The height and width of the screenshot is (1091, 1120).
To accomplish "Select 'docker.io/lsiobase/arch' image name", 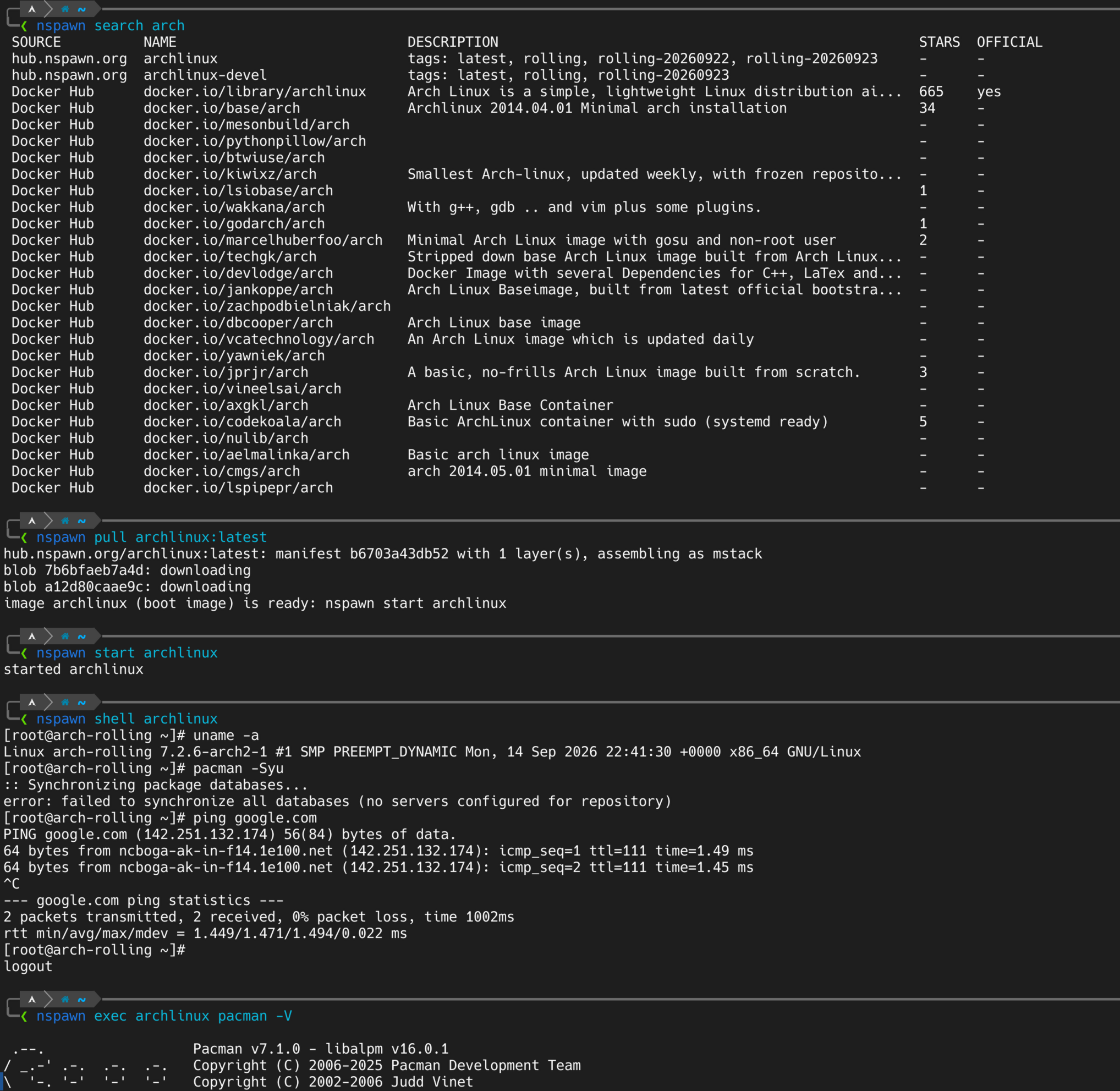I will pyautogui.click(x=238, y=191).
